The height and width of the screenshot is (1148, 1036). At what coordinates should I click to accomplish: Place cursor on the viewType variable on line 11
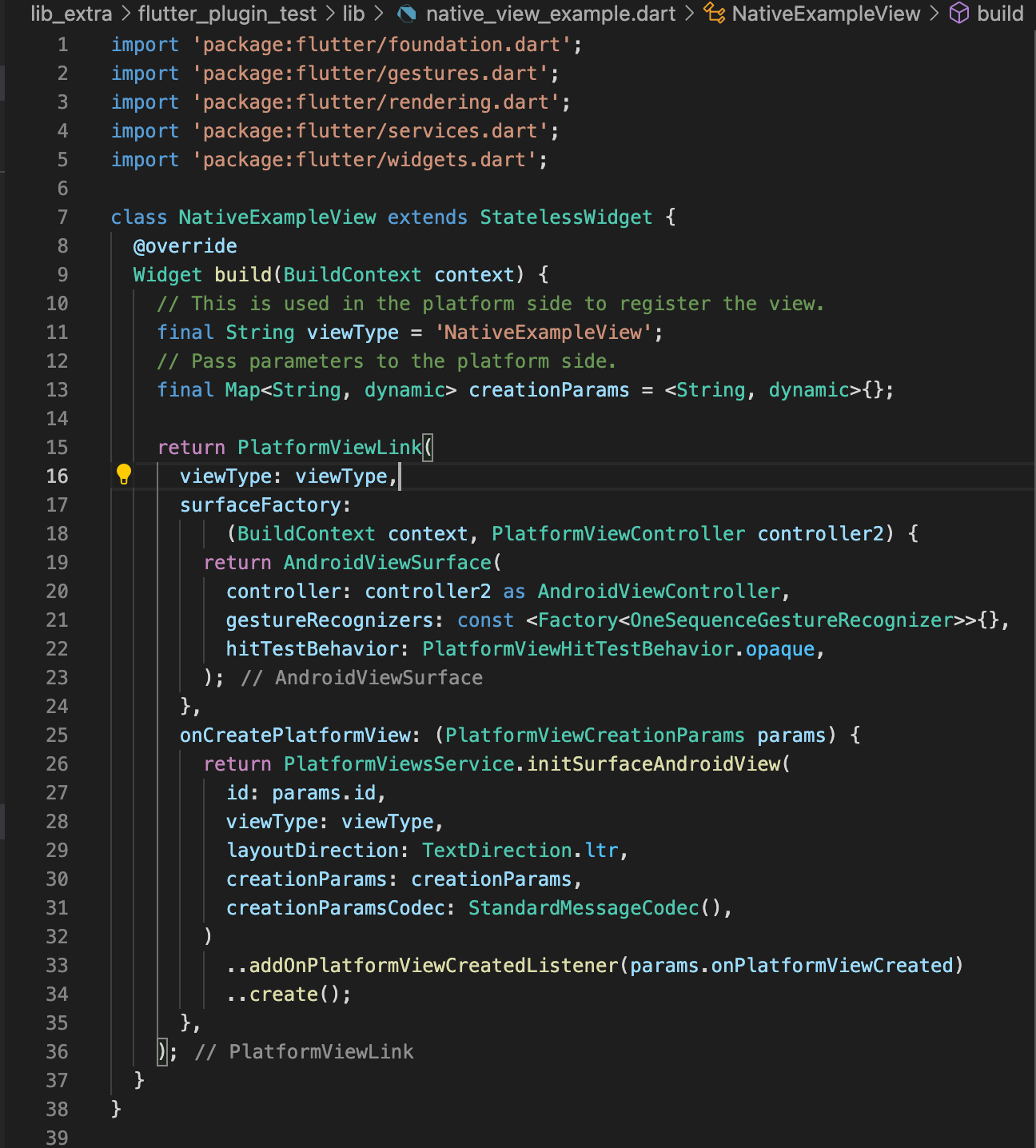(352, 332)
